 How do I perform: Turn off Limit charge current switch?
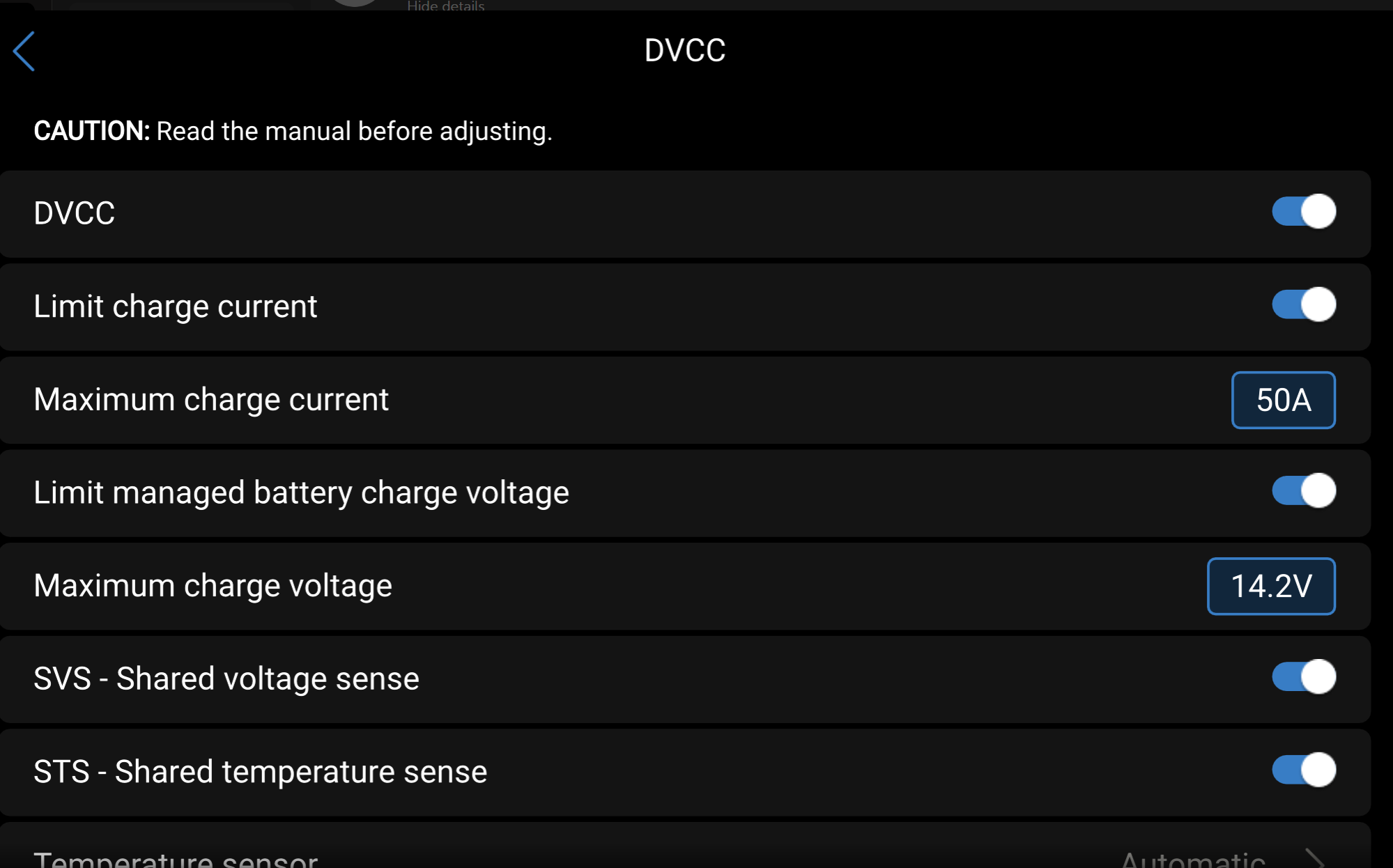coord(1303,305)
